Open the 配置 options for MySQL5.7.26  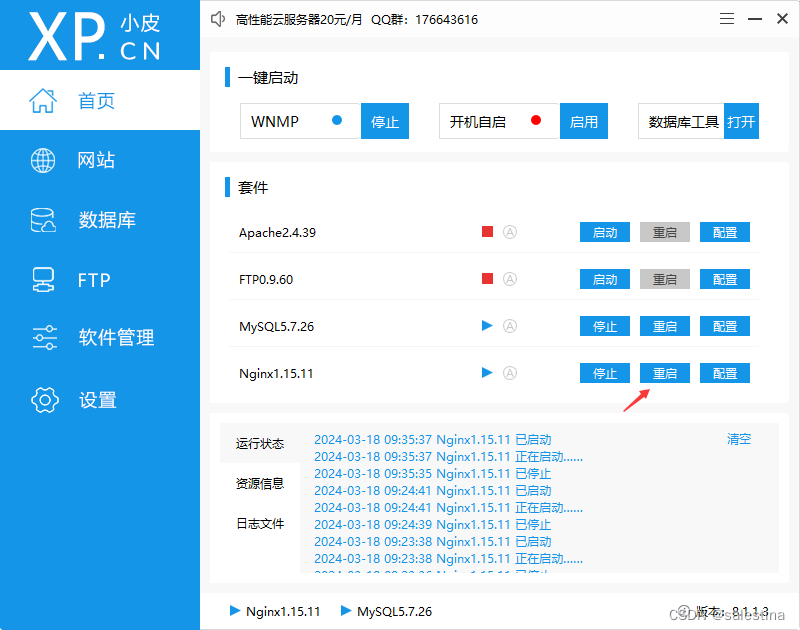[725, 326]
